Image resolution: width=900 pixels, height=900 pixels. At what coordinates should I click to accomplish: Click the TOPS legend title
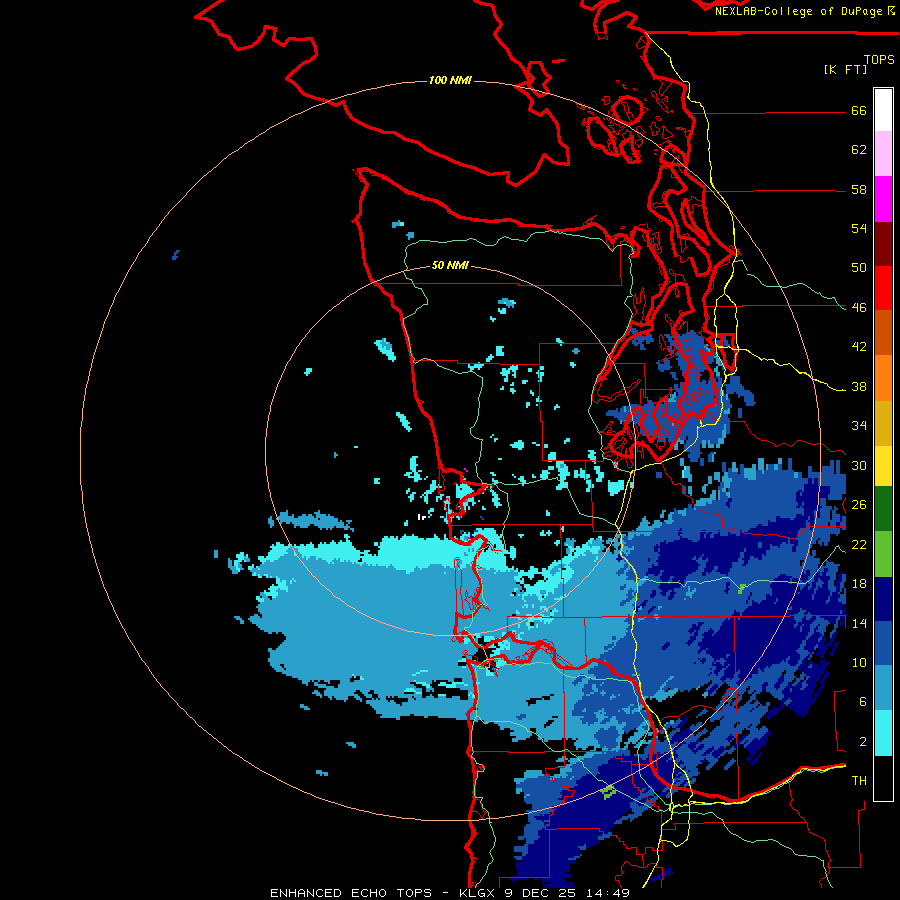(x=879, y=59)
